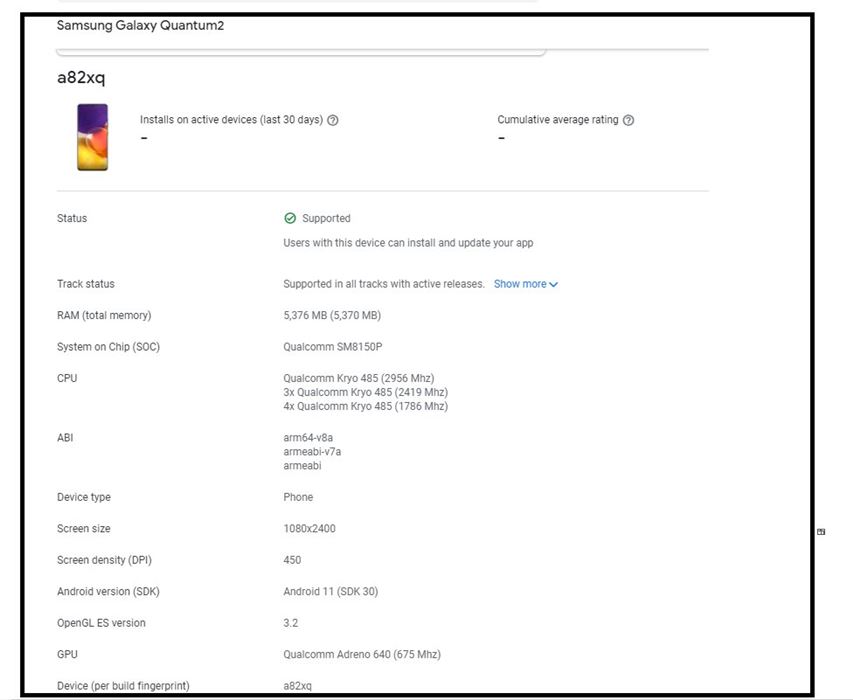
Task: Click the arm64-v8a value
Action: (x=308, y=438)
